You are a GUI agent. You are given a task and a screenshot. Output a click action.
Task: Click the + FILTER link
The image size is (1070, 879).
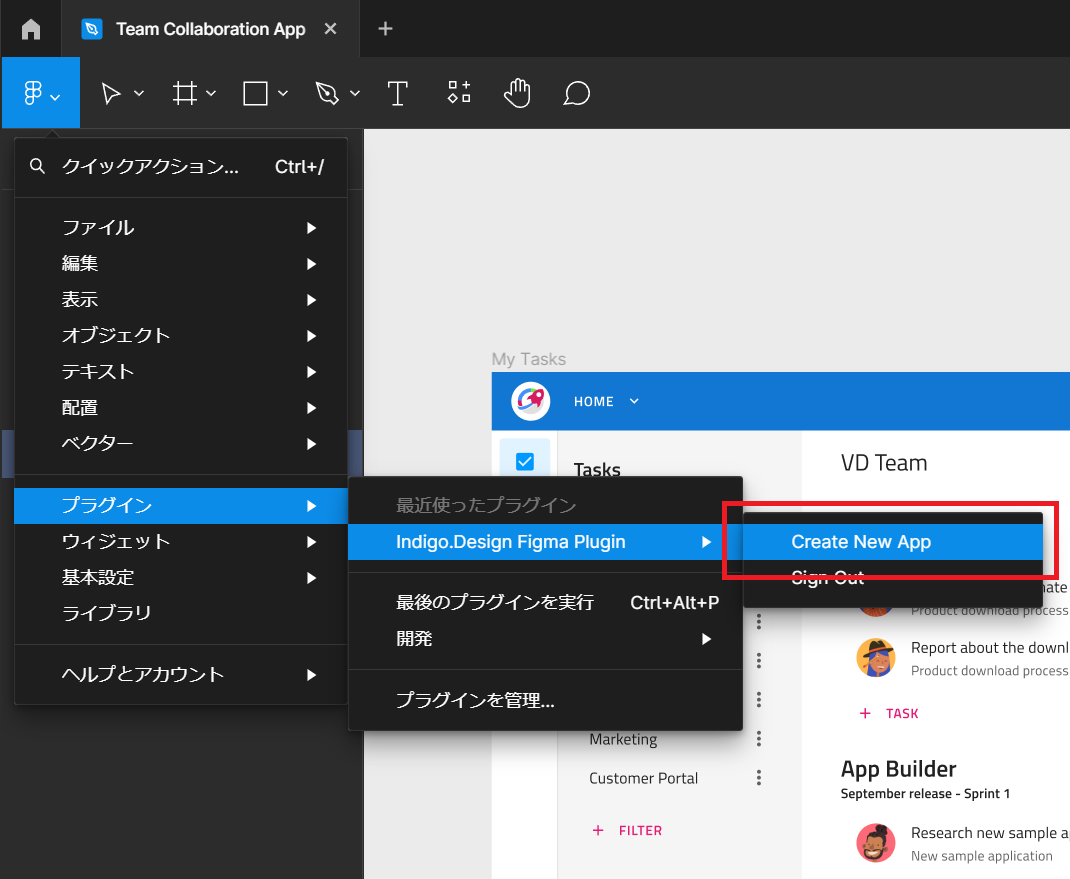tap(626, 831)
